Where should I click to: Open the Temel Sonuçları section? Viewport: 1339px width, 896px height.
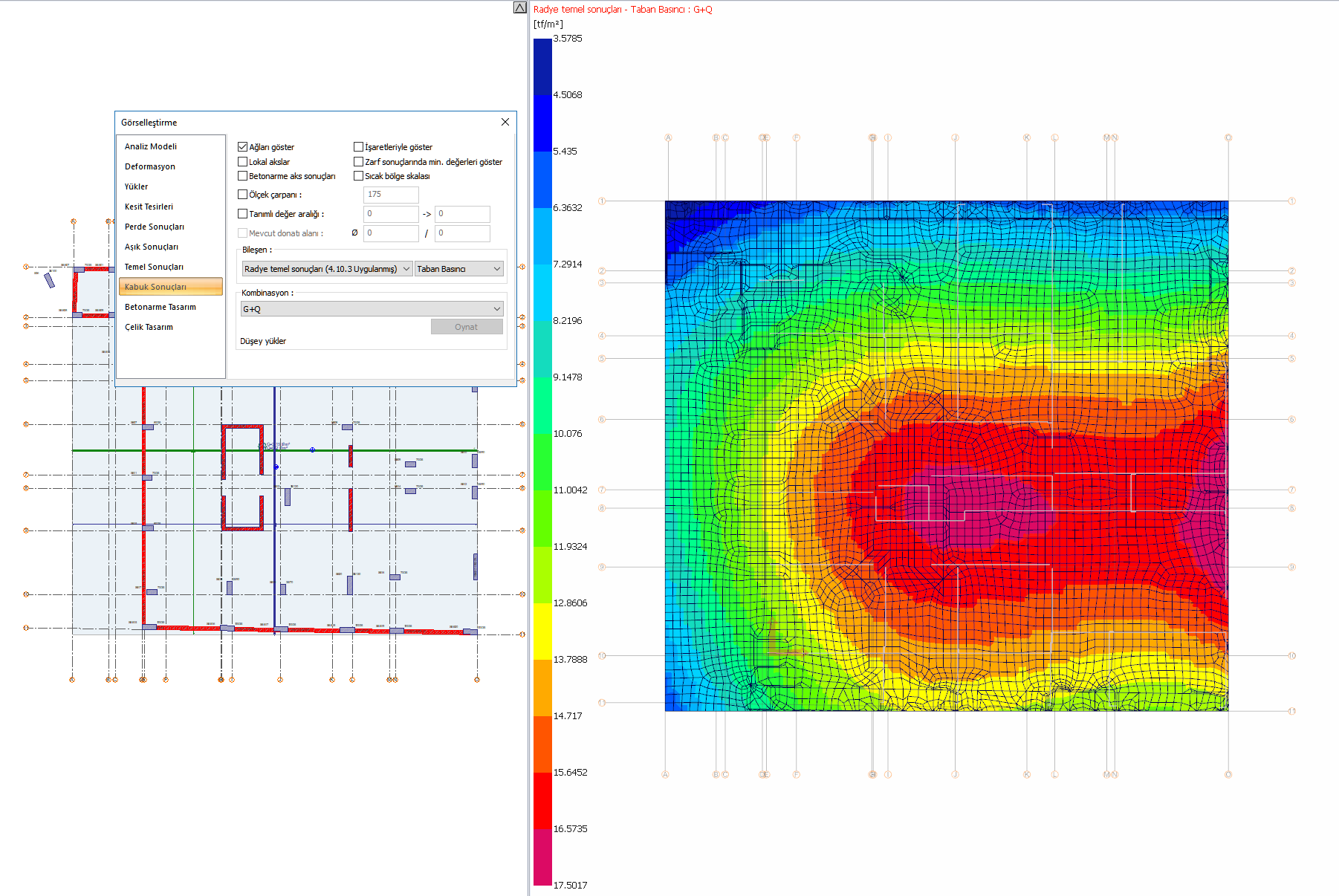tap(154, 267)
